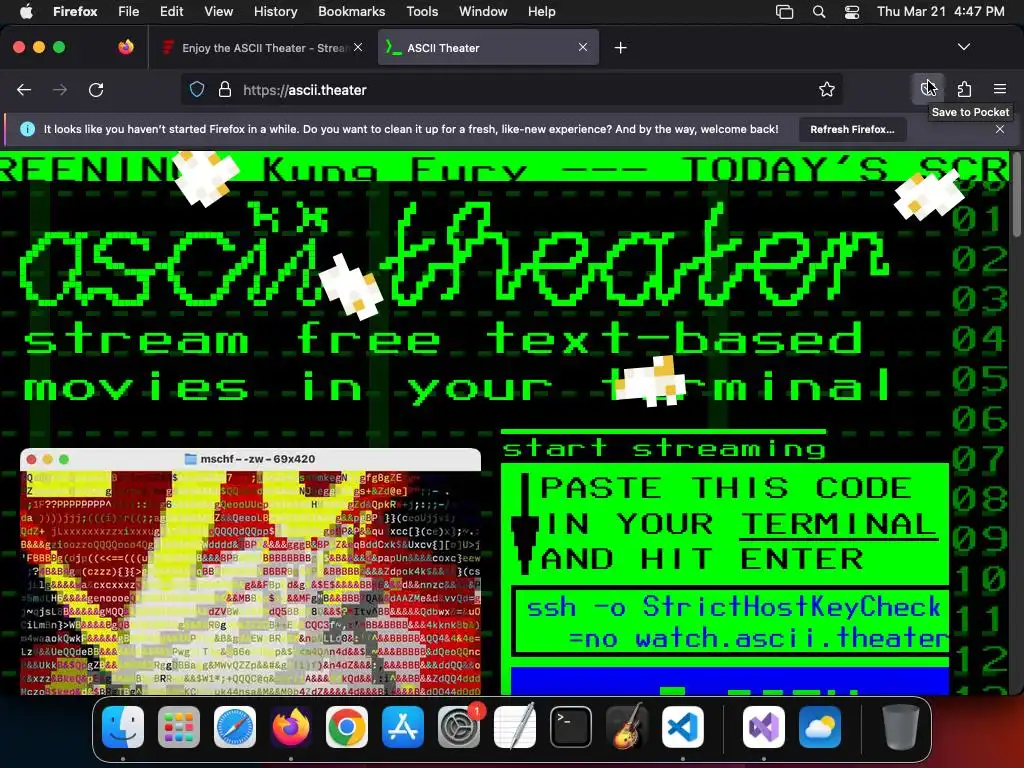Image resolution: width=1024 pixels, height=768 pixels.
Task: Open Finder from the Dock
Action: pos(123,727)
